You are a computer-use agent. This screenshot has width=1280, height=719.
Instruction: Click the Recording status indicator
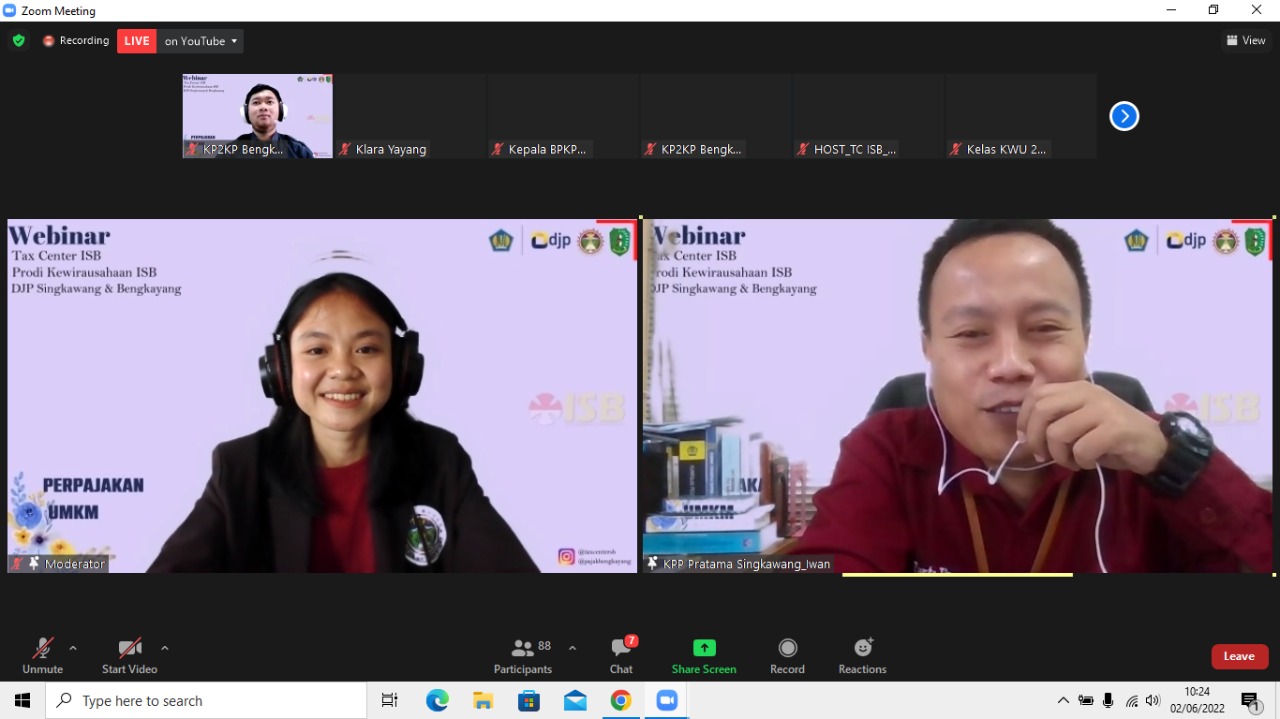pos(76,41)
